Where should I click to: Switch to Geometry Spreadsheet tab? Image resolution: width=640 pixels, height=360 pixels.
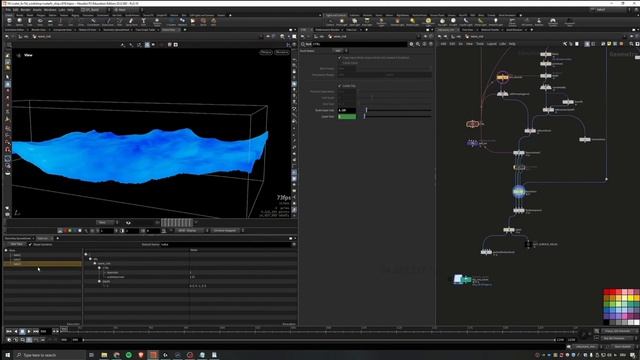click(18, 238)
